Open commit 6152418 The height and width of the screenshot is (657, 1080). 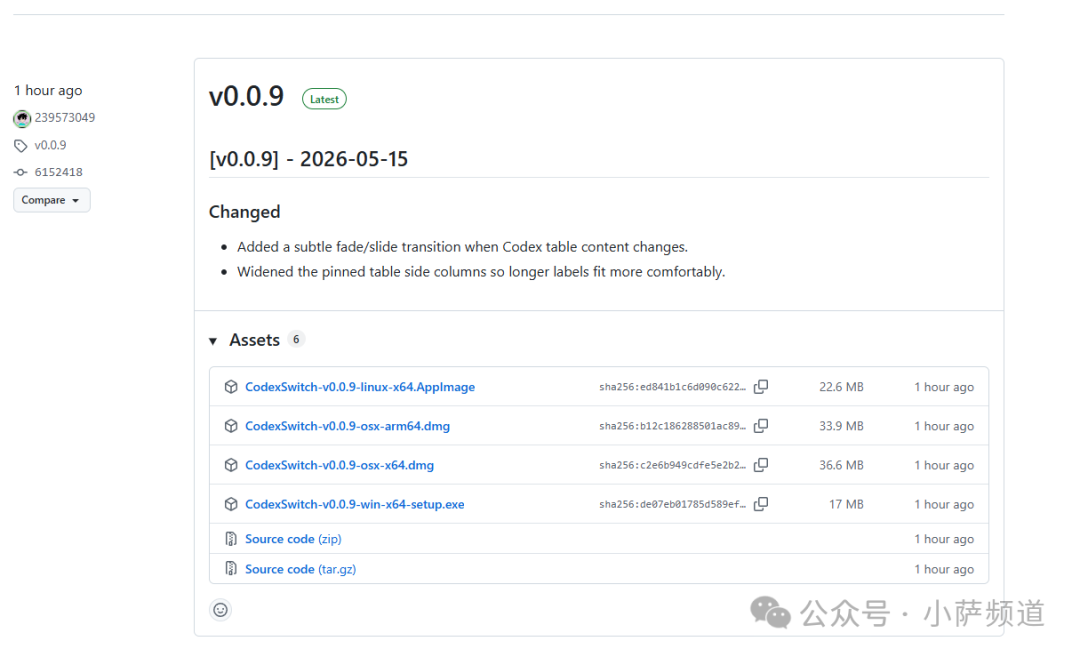tap(59, 172)
